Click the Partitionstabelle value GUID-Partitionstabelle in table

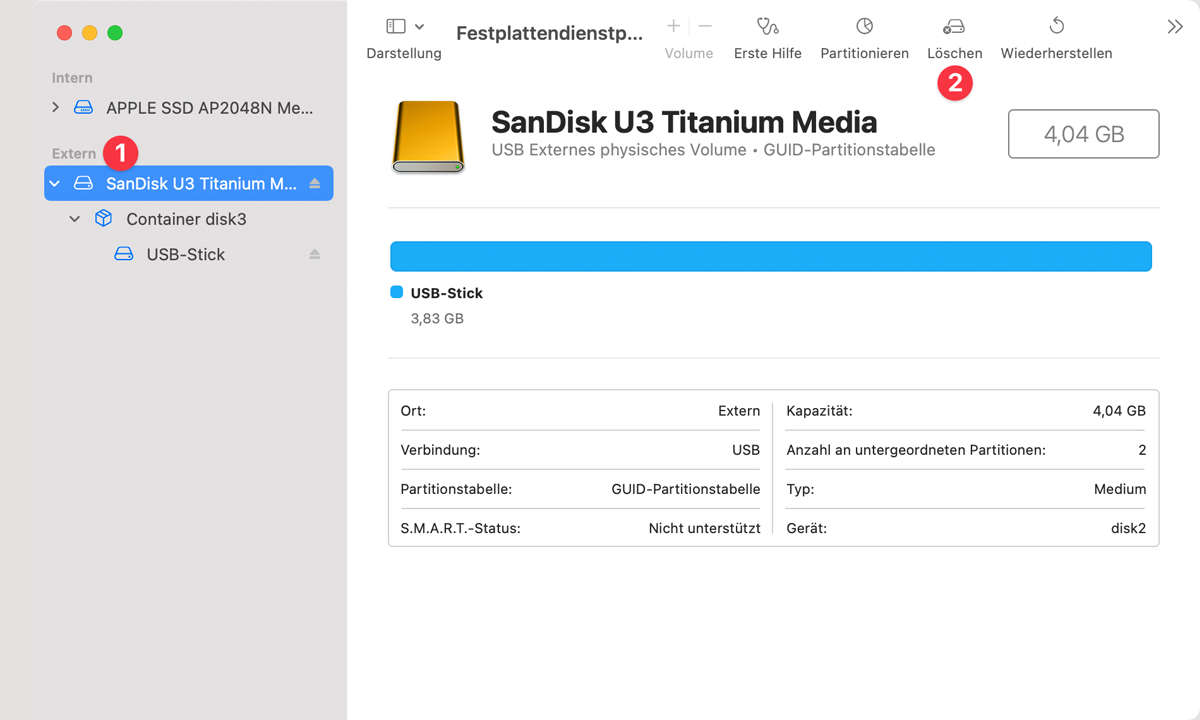coord(686,489)
